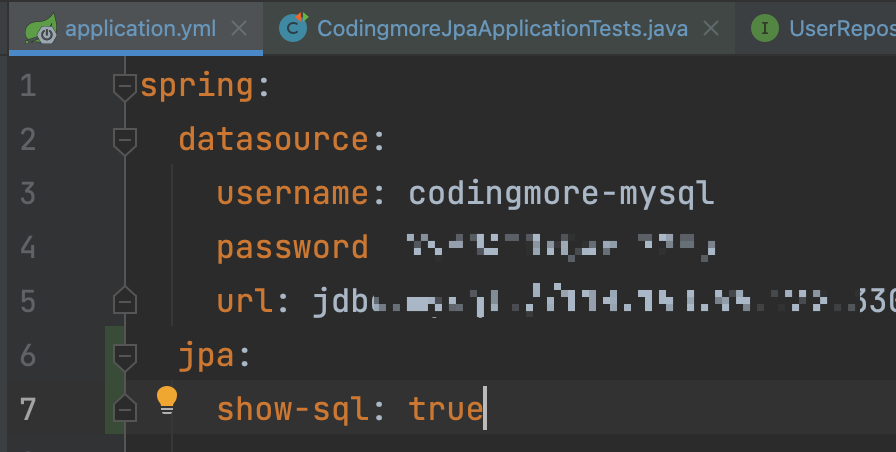The image size is (896, 452).
Task: Click the green interface icon on UserRepos tab
Action: point(765,28)
